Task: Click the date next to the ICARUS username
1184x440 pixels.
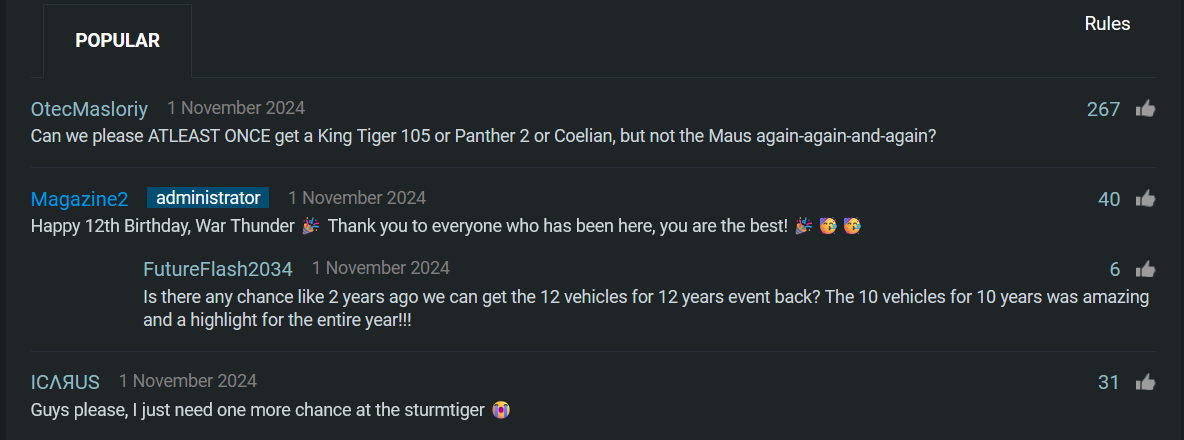Action: coord(188,381)
